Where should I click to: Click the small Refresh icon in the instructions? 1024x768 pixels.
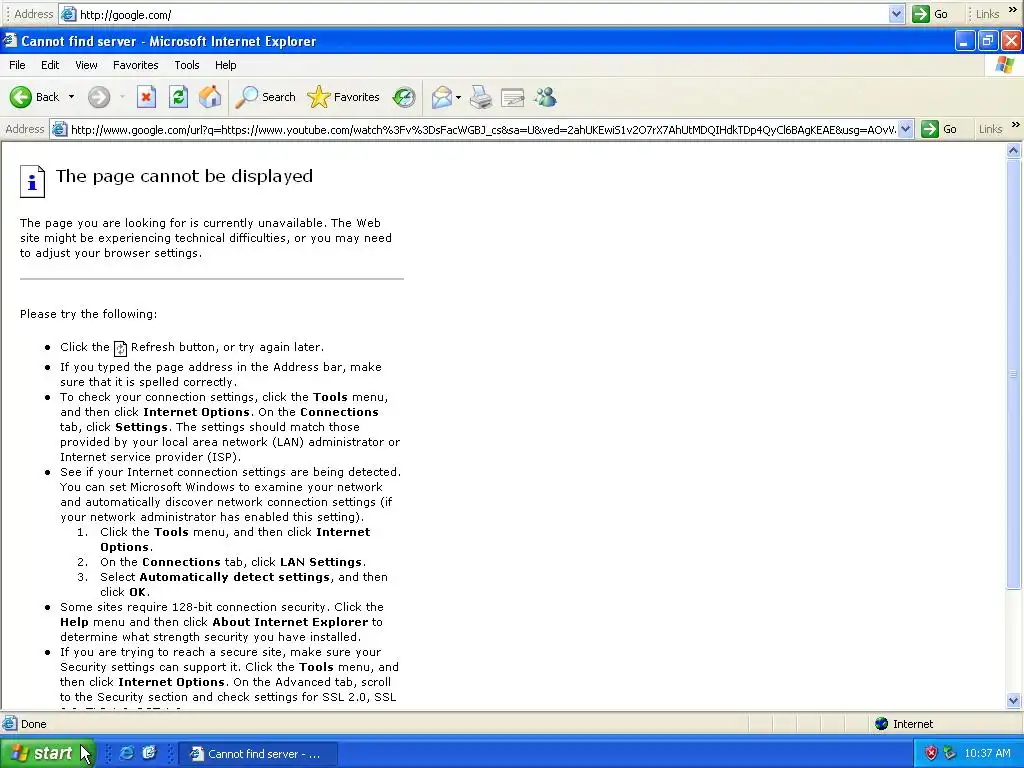(x=120, y=348)
